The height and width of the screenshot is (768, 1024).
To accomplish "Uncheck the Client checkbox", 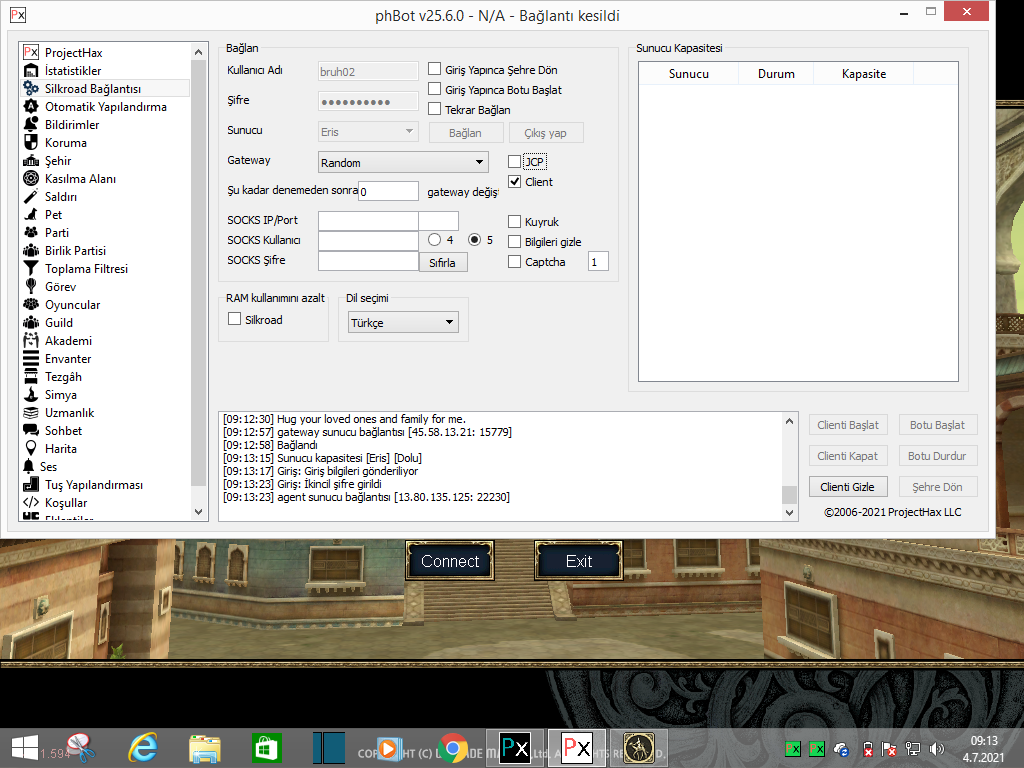I will tap(515, 182).
